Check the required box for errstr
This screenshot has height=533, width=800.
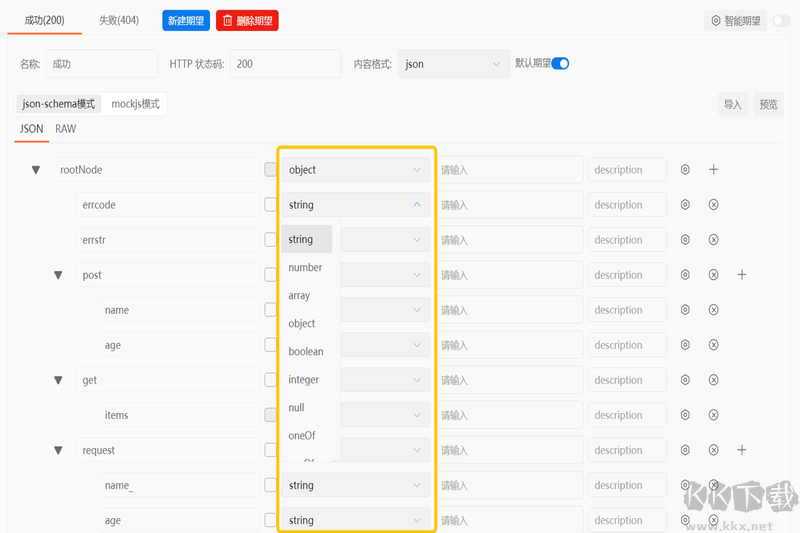270,240
